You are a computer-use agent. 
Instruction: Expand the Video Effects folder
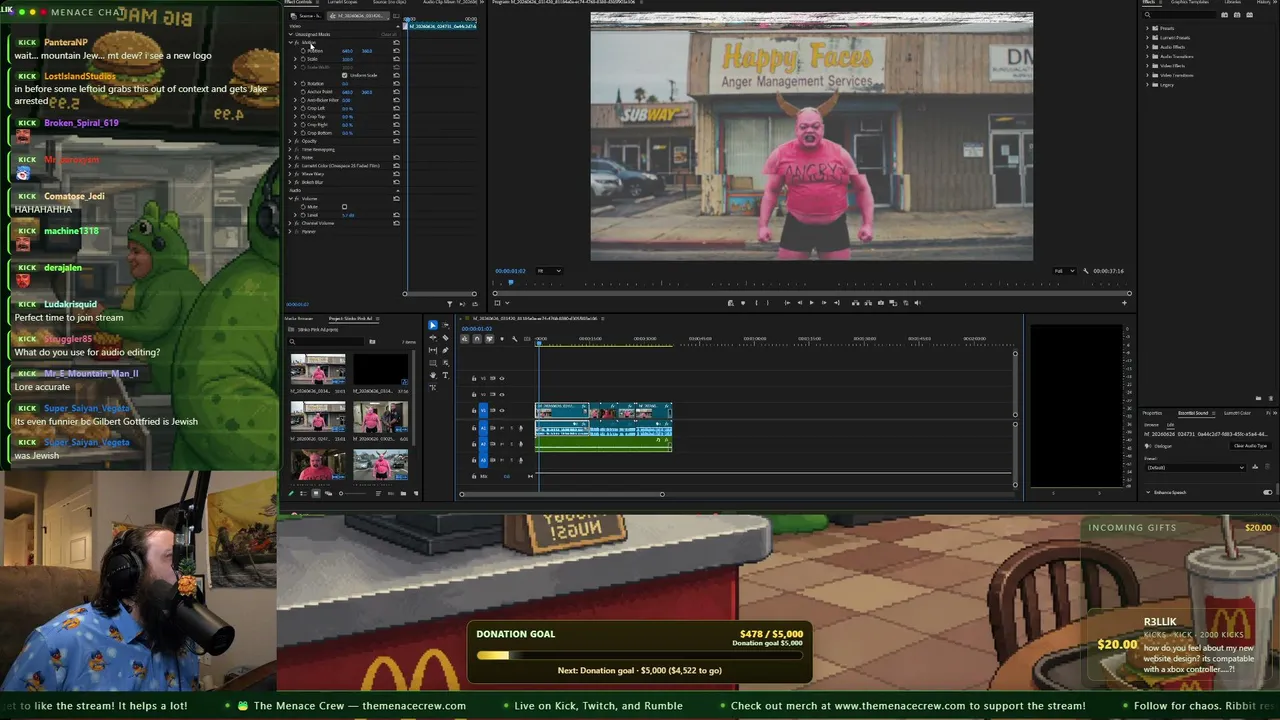click(x=1147, y=66)
